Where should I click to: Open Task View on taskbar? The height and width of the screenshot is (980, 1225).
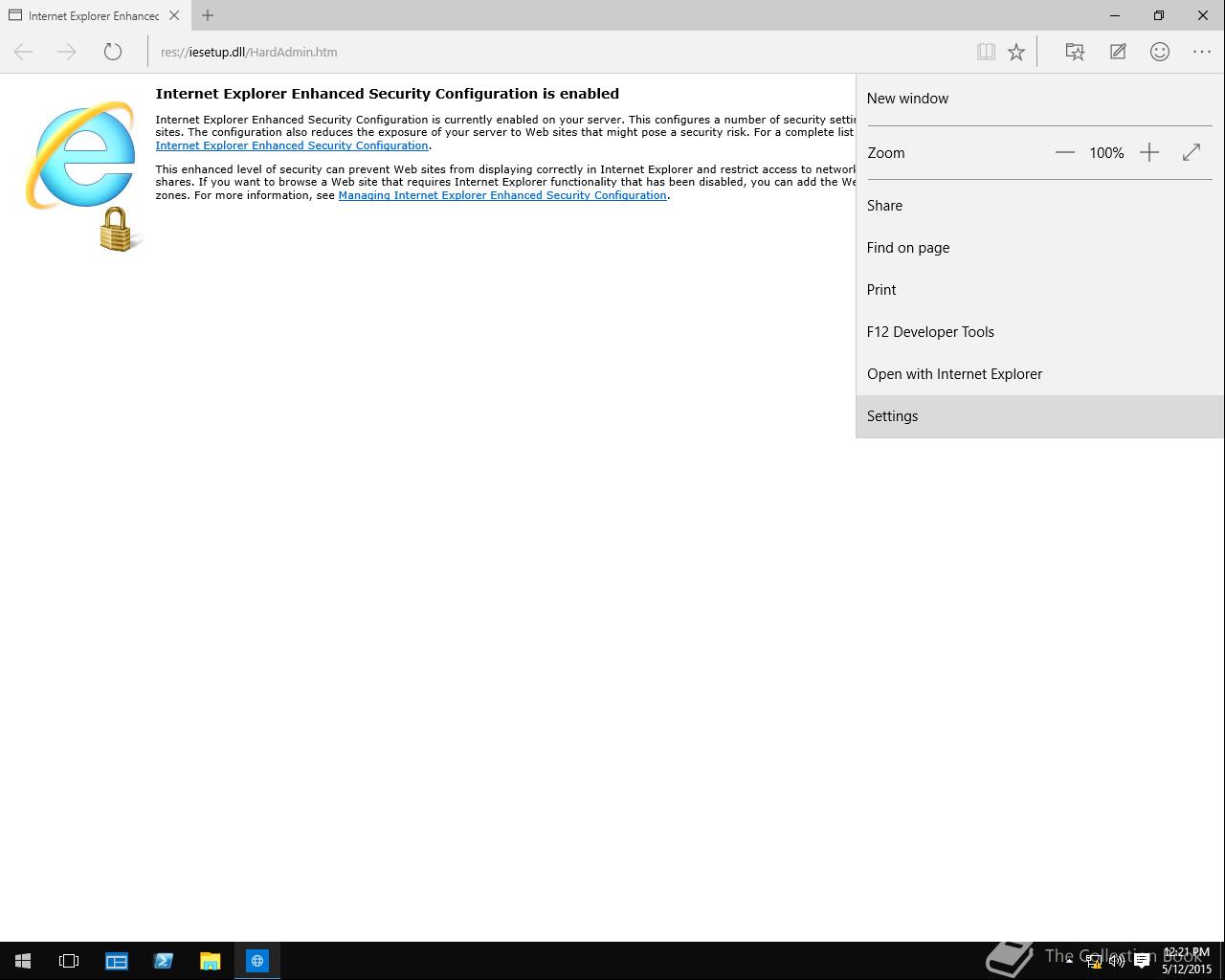click(69, 961)
